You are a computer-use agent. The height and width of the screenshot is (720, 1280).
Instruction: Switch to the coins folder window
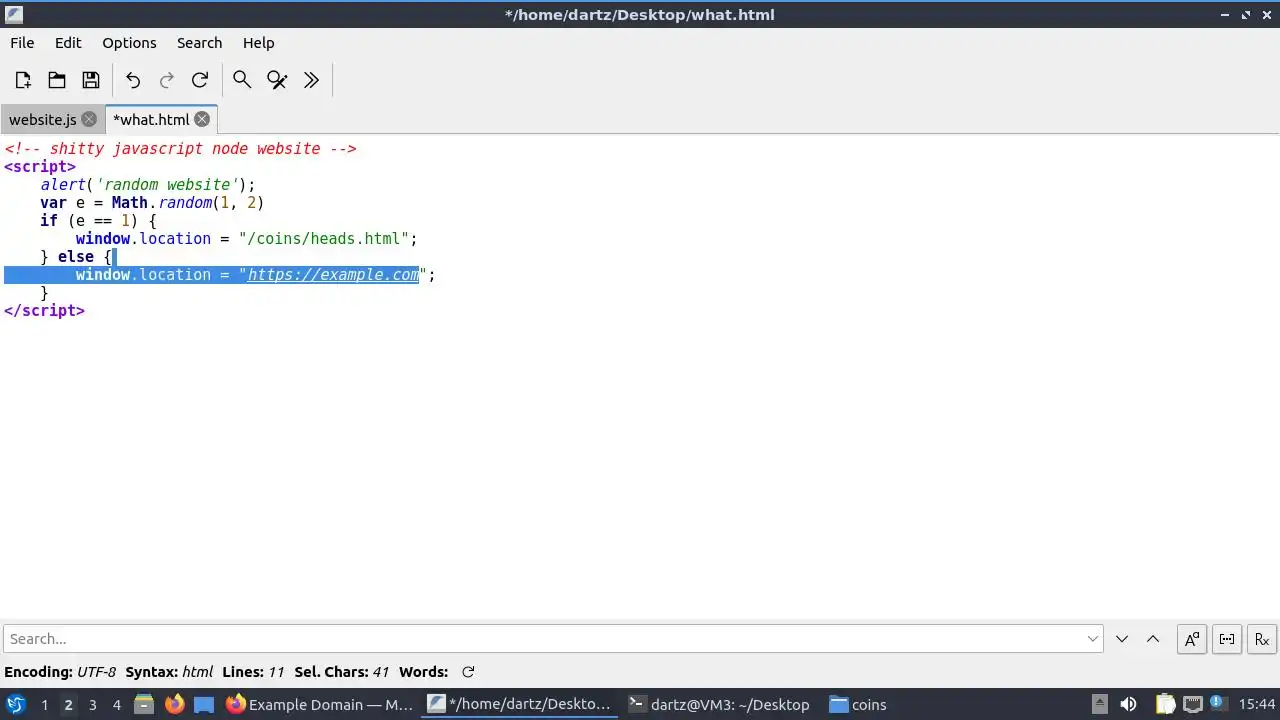858,704
